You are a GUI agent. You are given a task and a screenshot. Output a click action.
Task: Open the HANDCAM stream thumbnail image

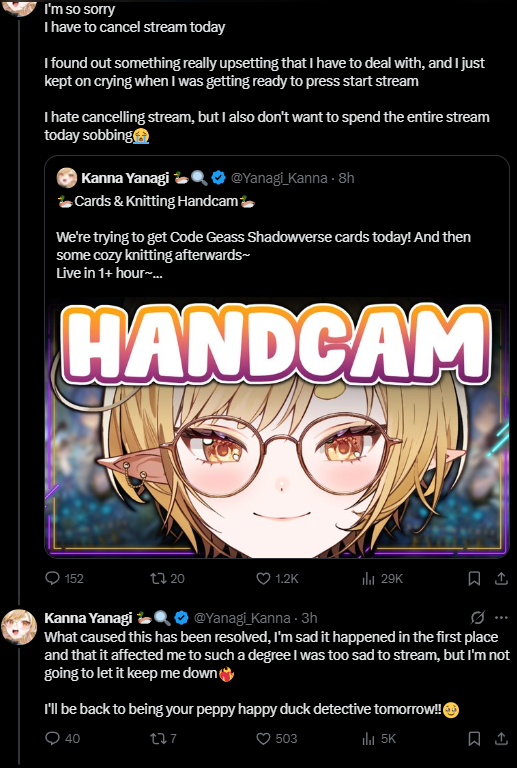pyautogui.click(x=277, y=427)
